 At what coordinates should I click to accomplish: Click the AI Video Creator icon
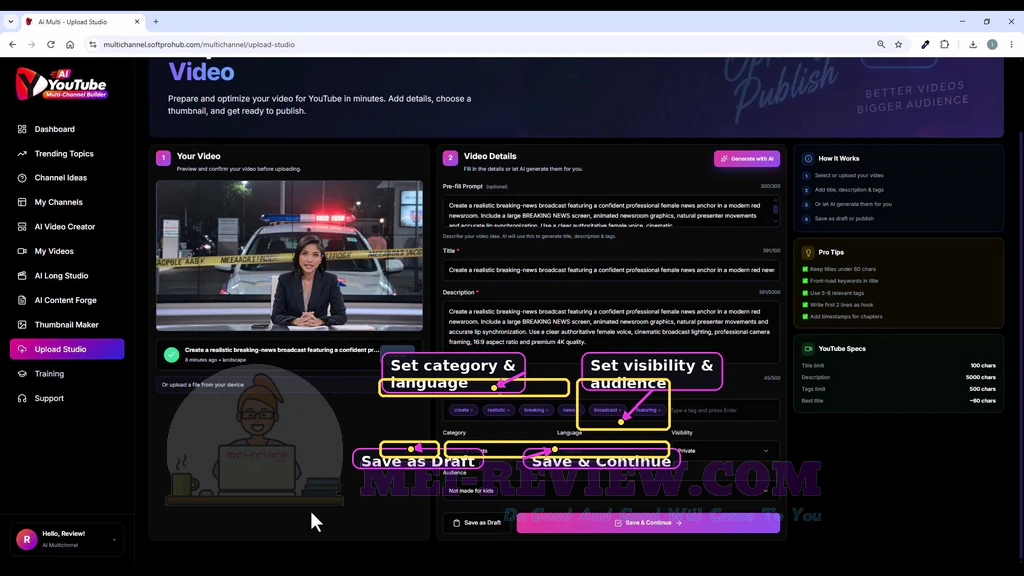click(22, 227)
